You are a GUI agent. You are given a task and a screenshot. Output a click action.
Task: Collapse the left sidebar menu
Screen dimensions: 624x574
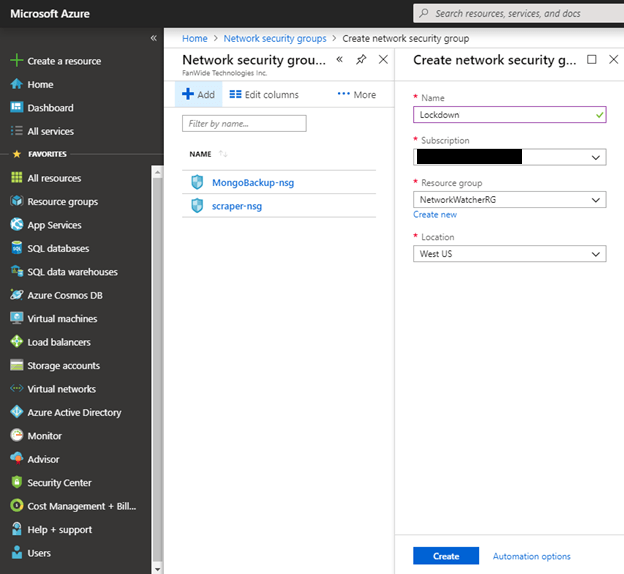[154, 38]
